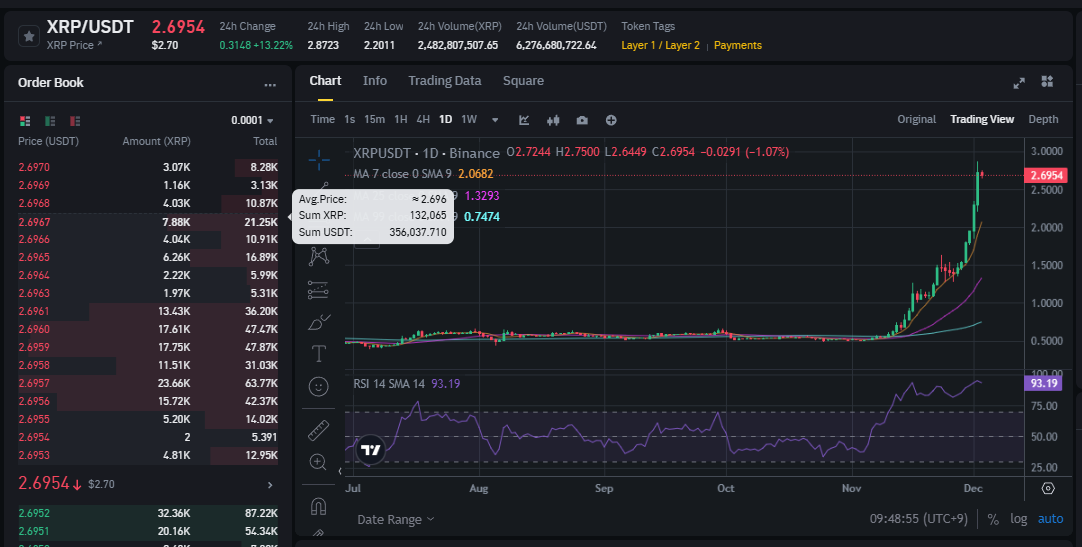Screen dimensions: 1082x547
Task: Open Order Book three-dot options menu
Action: pos(270,85)
